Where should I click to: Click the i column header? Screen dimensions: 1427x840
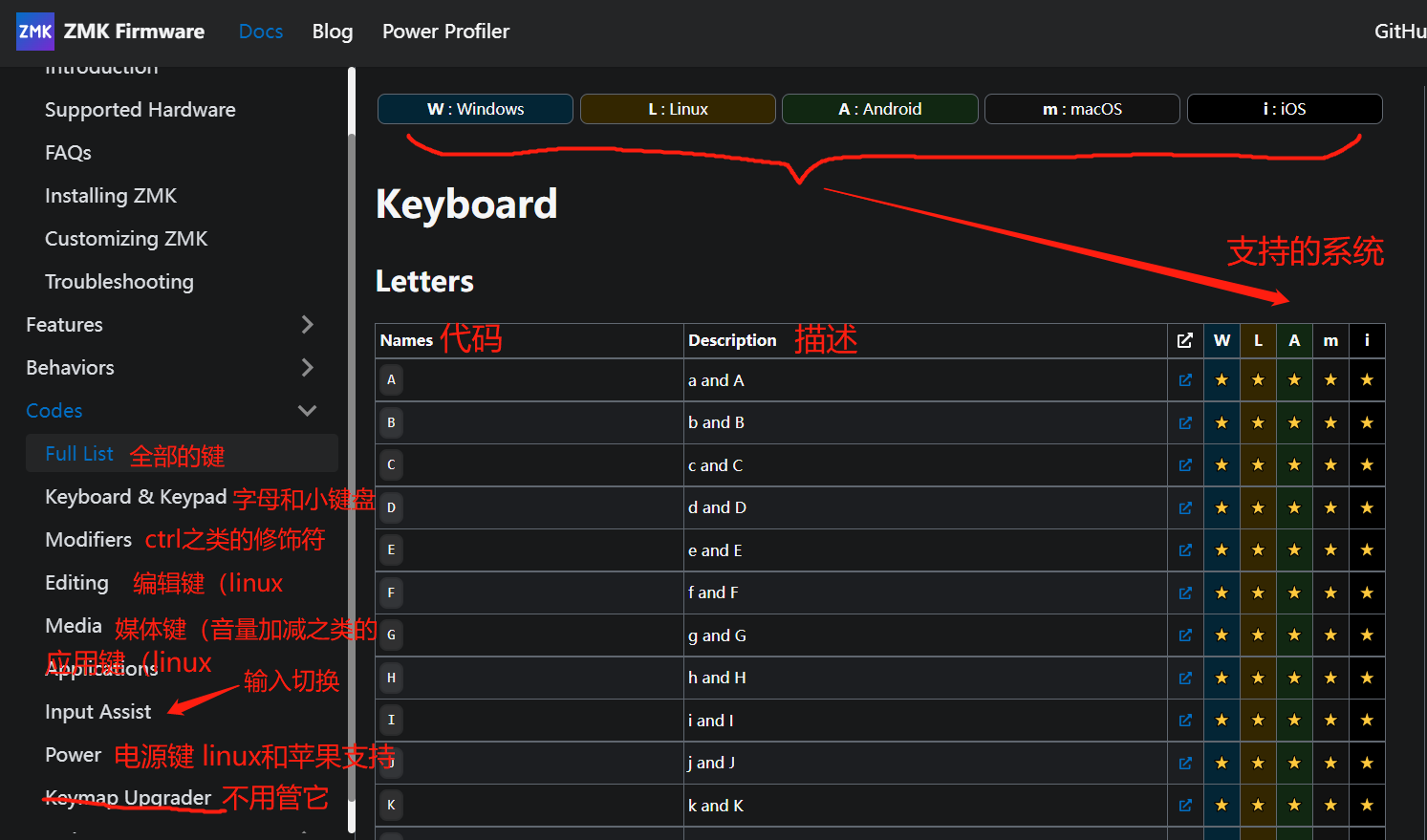[1367, 340]
